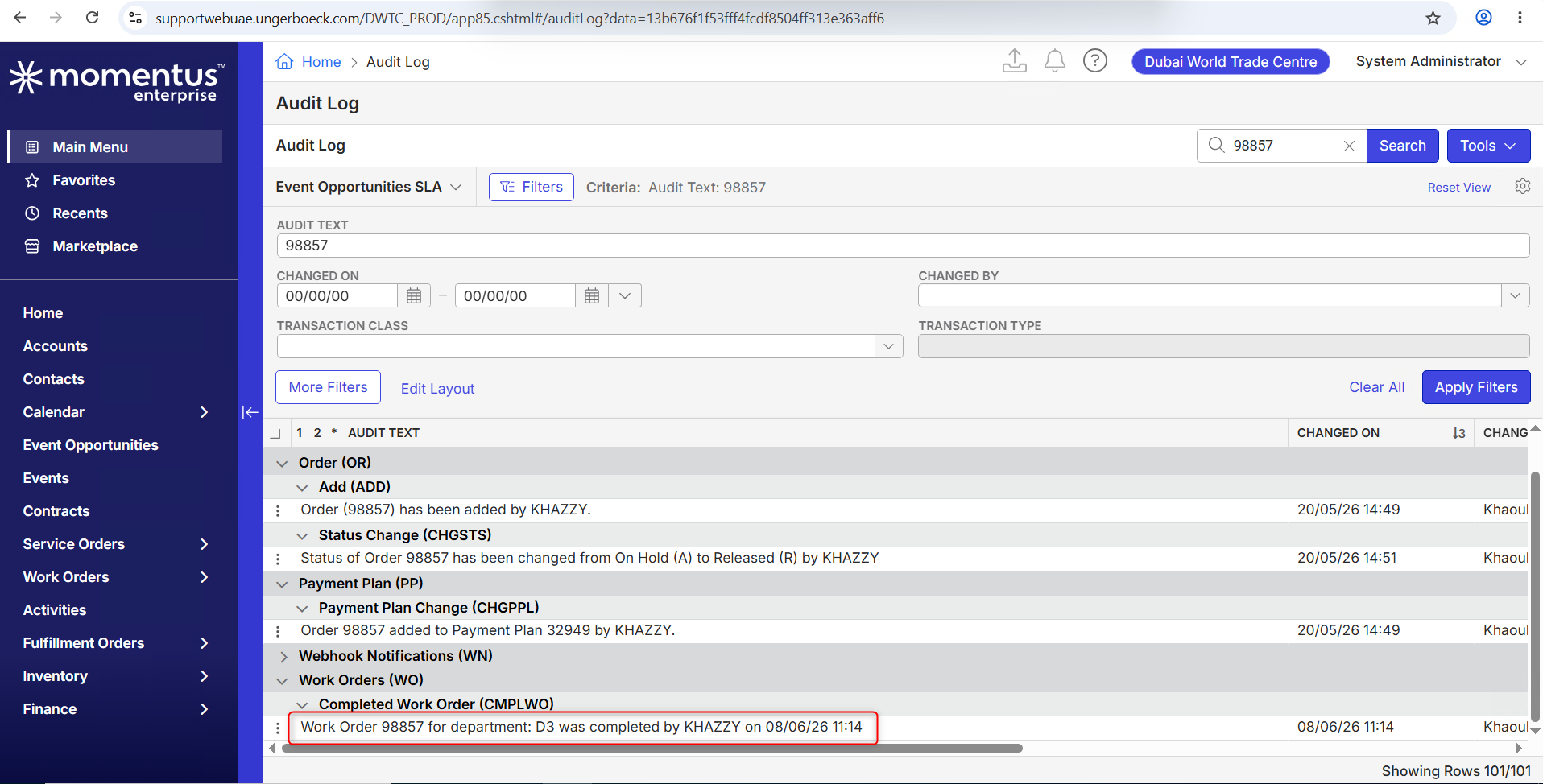Expand the Finance submenu

click(204, 709)
